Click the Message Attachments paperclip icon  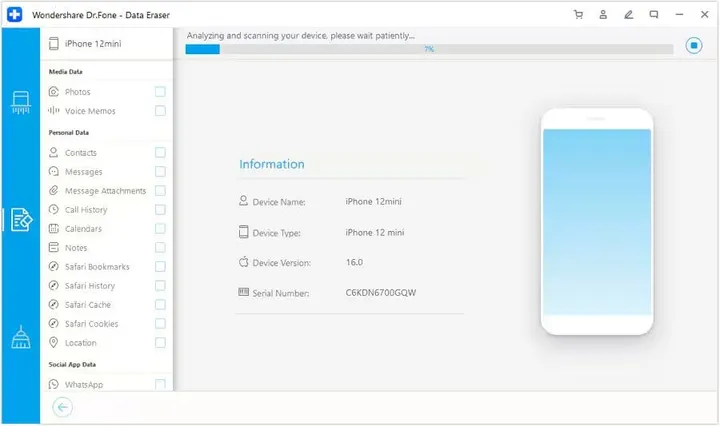(54, 191)
